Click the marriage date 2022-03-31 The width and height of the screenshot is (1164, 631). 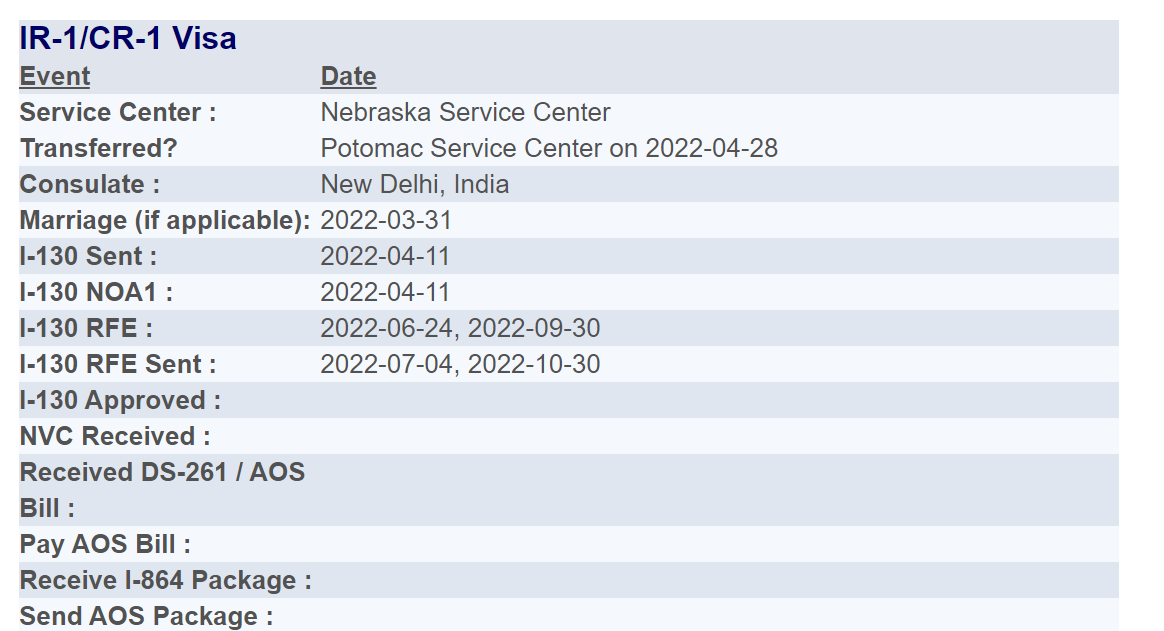pyautogui.click(x=386, y=220)
